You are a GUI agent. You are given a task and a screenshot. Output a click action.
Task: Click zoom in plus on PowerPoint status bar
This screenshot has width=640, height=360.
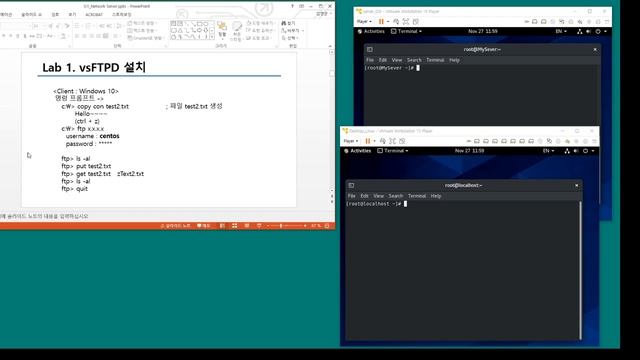point(305,226)
